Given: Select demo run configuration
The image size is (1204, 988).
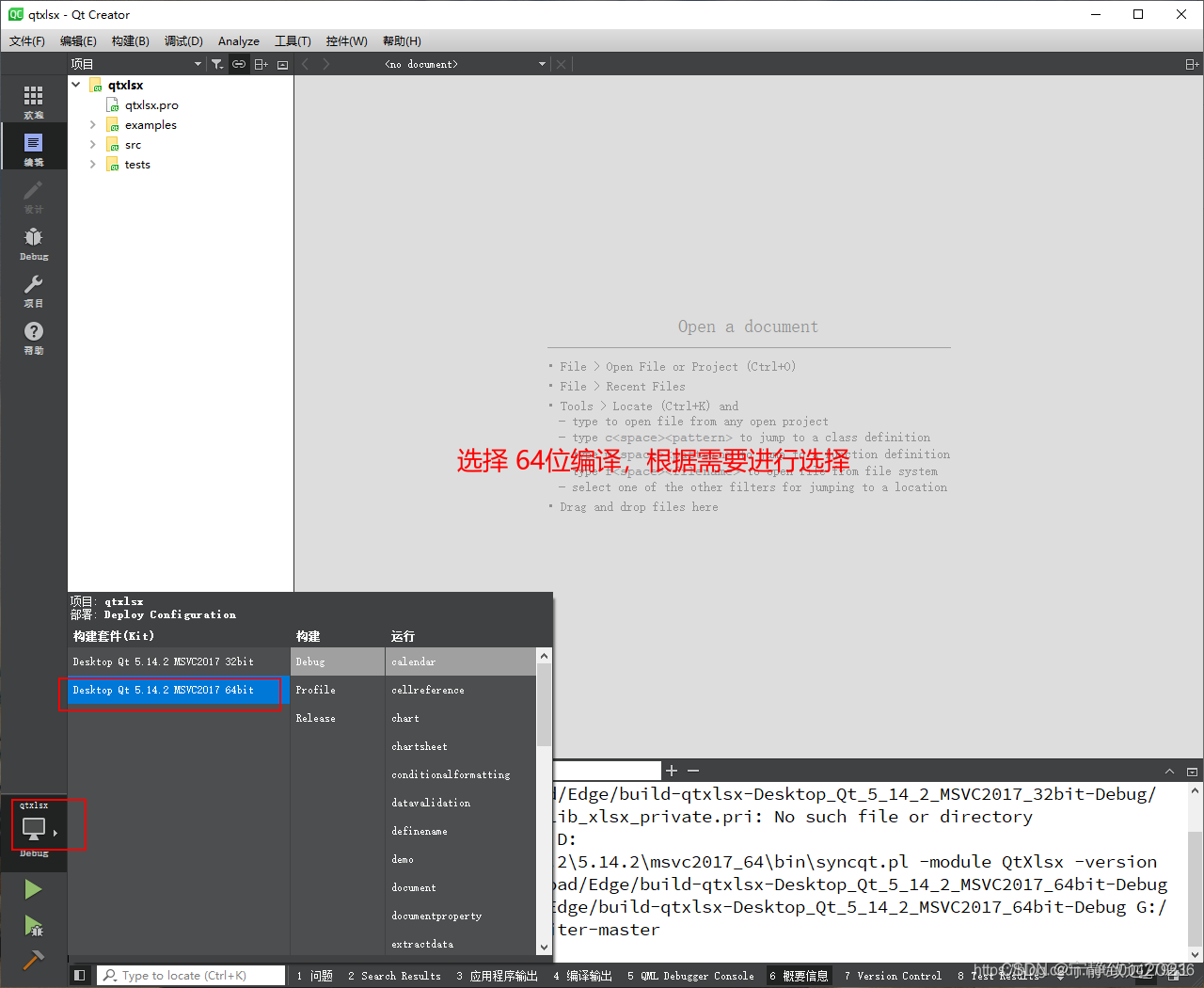Looking at the screenshot, I should 461,859.
